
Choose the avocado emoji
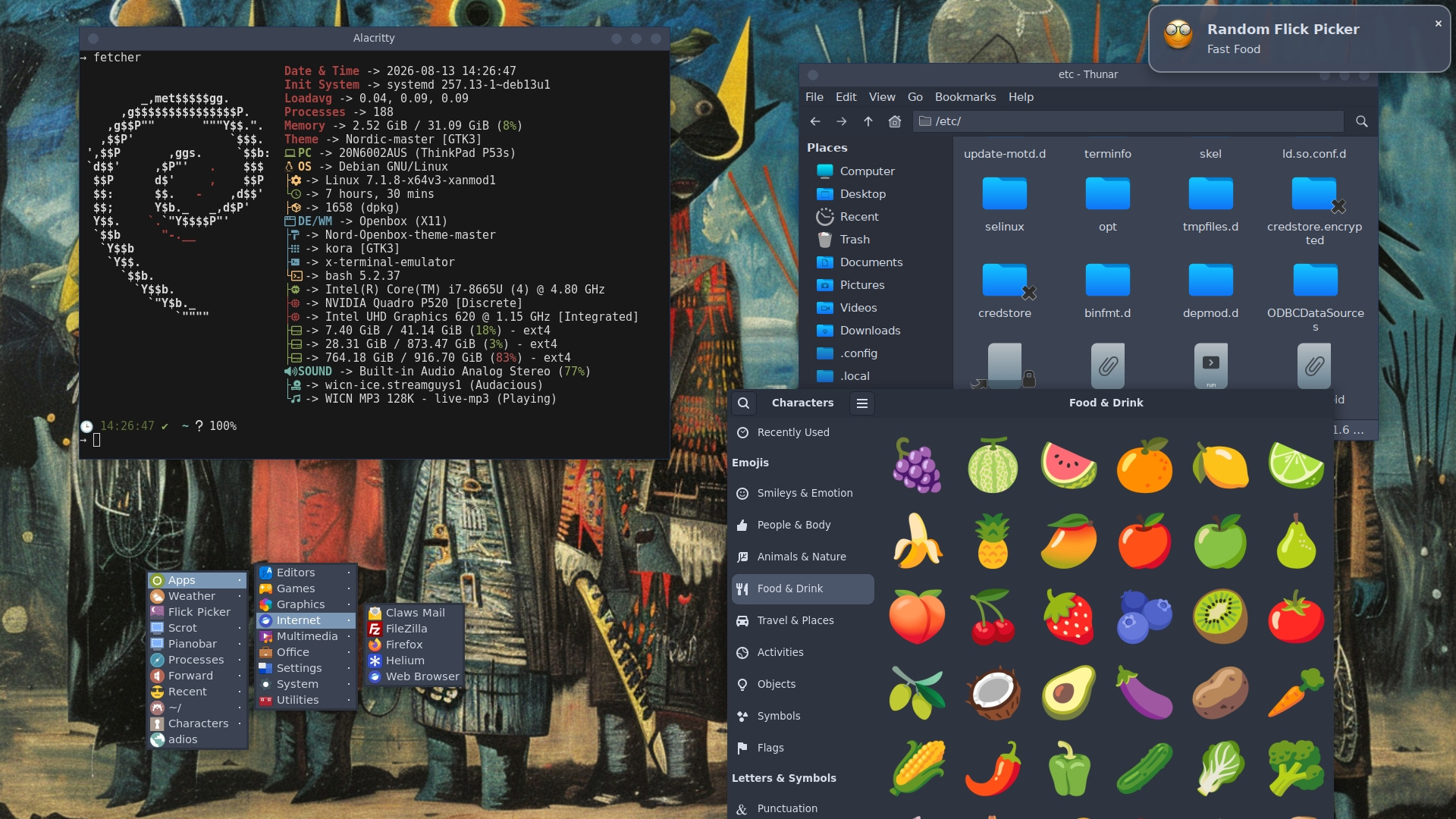coord(1068,693)
